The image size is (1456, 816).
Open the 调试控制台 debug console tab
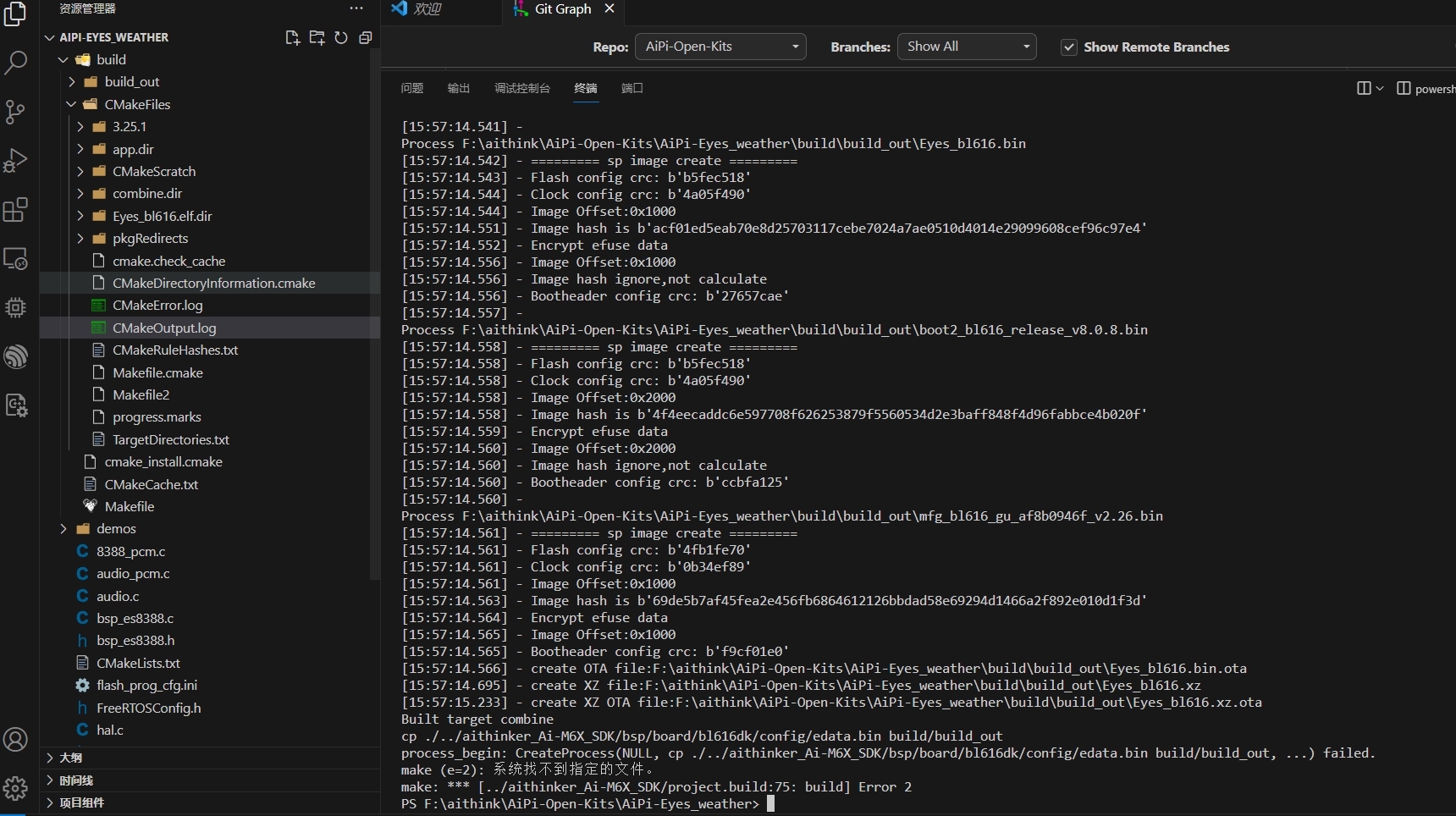click(x=522, y=88)
